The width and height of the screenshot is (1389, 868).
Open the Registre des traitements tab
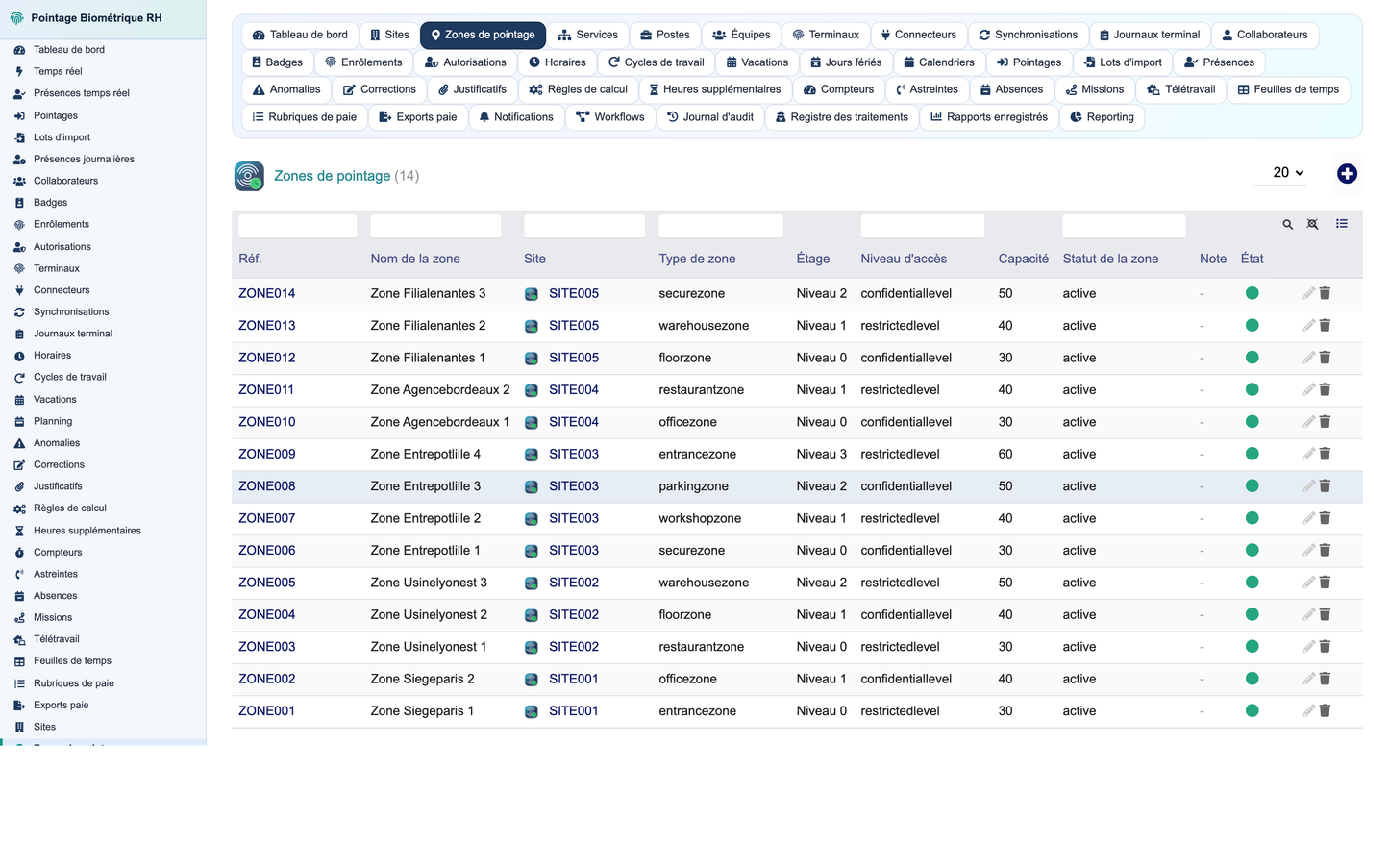pyautogui.click(x=841, y=117)
